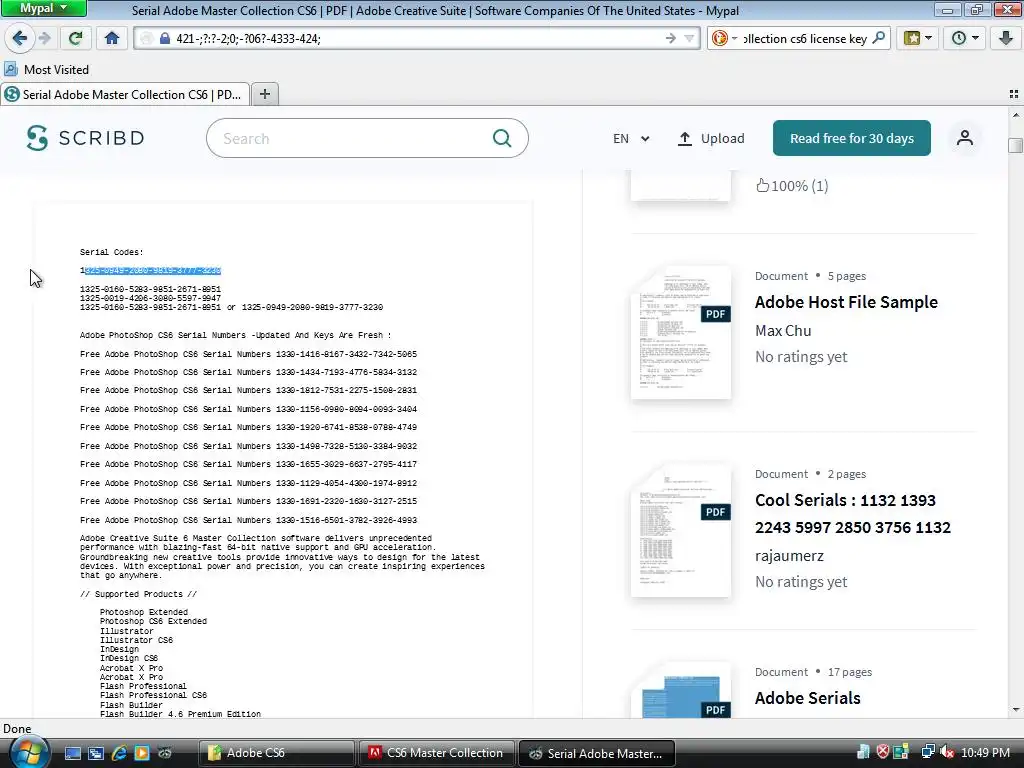Launch Internet Explorer from quick launch
The height and width of the screenshot is (768, 1024).
tap(119, 753)
